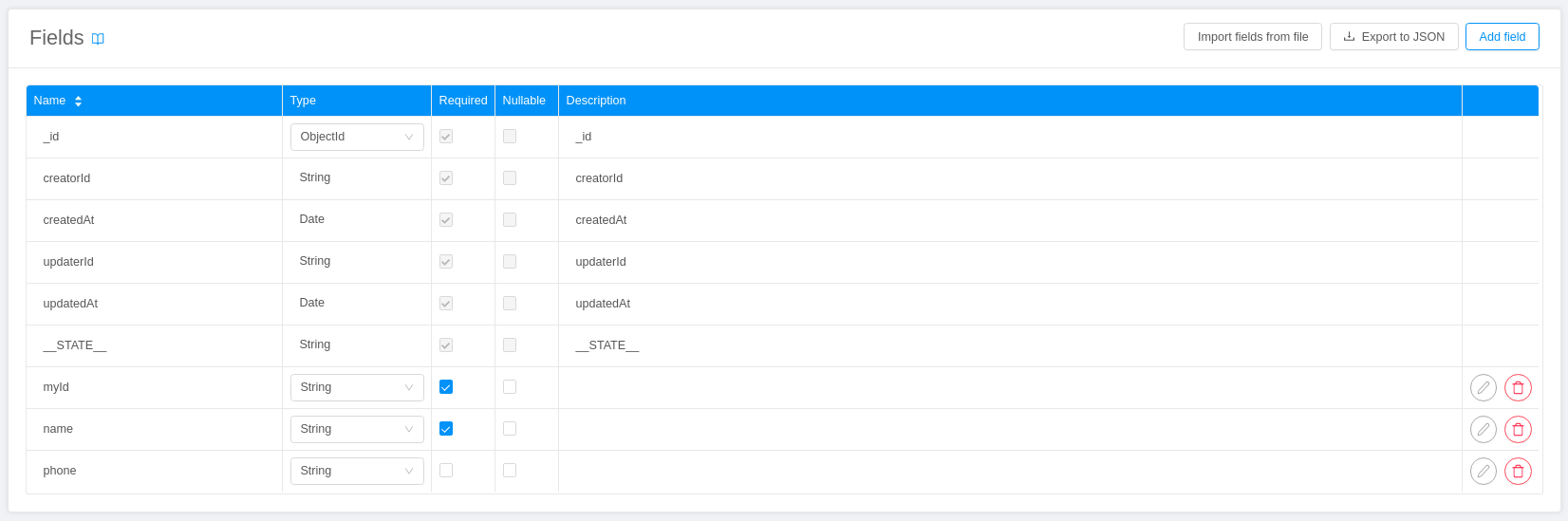
Task: Click Import fields from file button
Action: coord(1253,37)
